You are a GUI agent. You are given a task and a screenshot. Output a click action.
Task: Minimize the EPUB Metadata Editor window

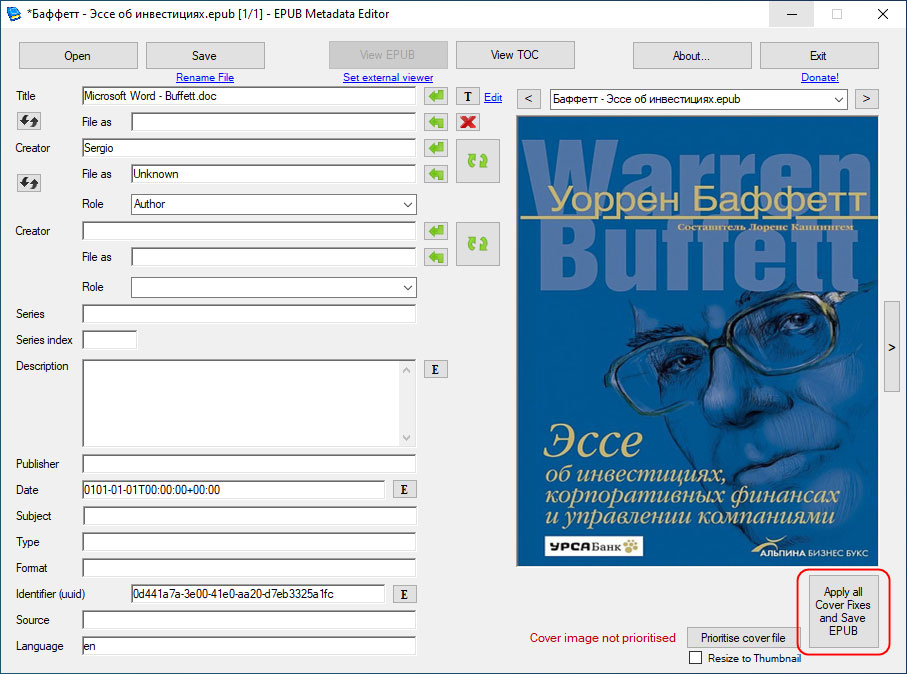[x=792, y=14]
